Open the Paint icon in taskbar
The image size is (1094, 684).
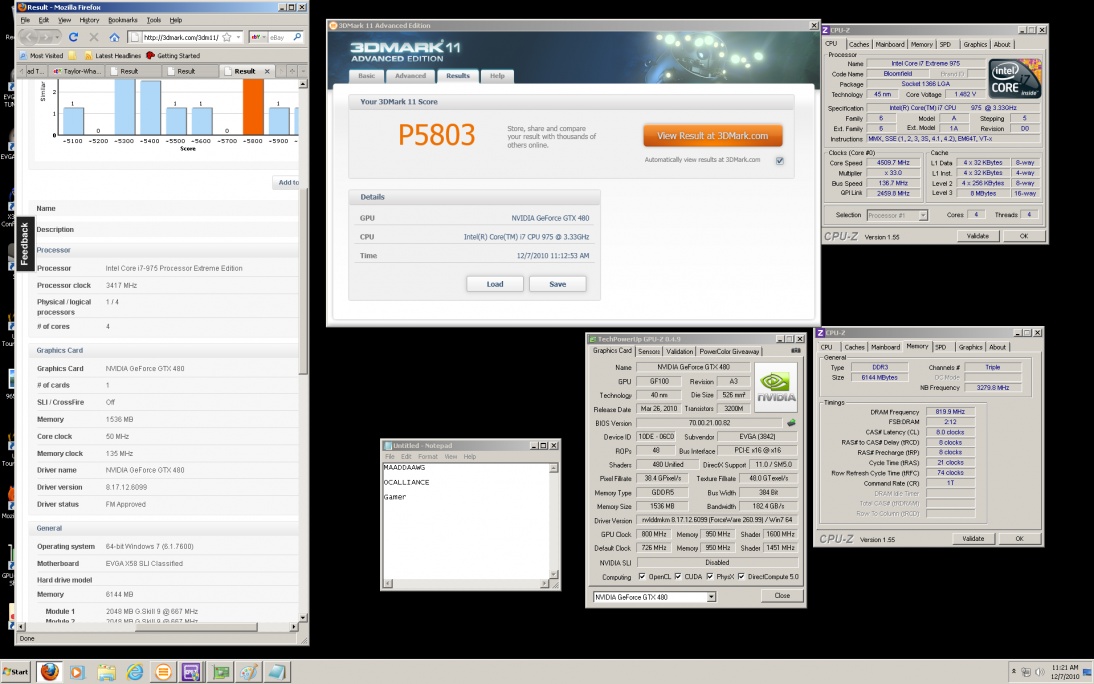(250, 671)
